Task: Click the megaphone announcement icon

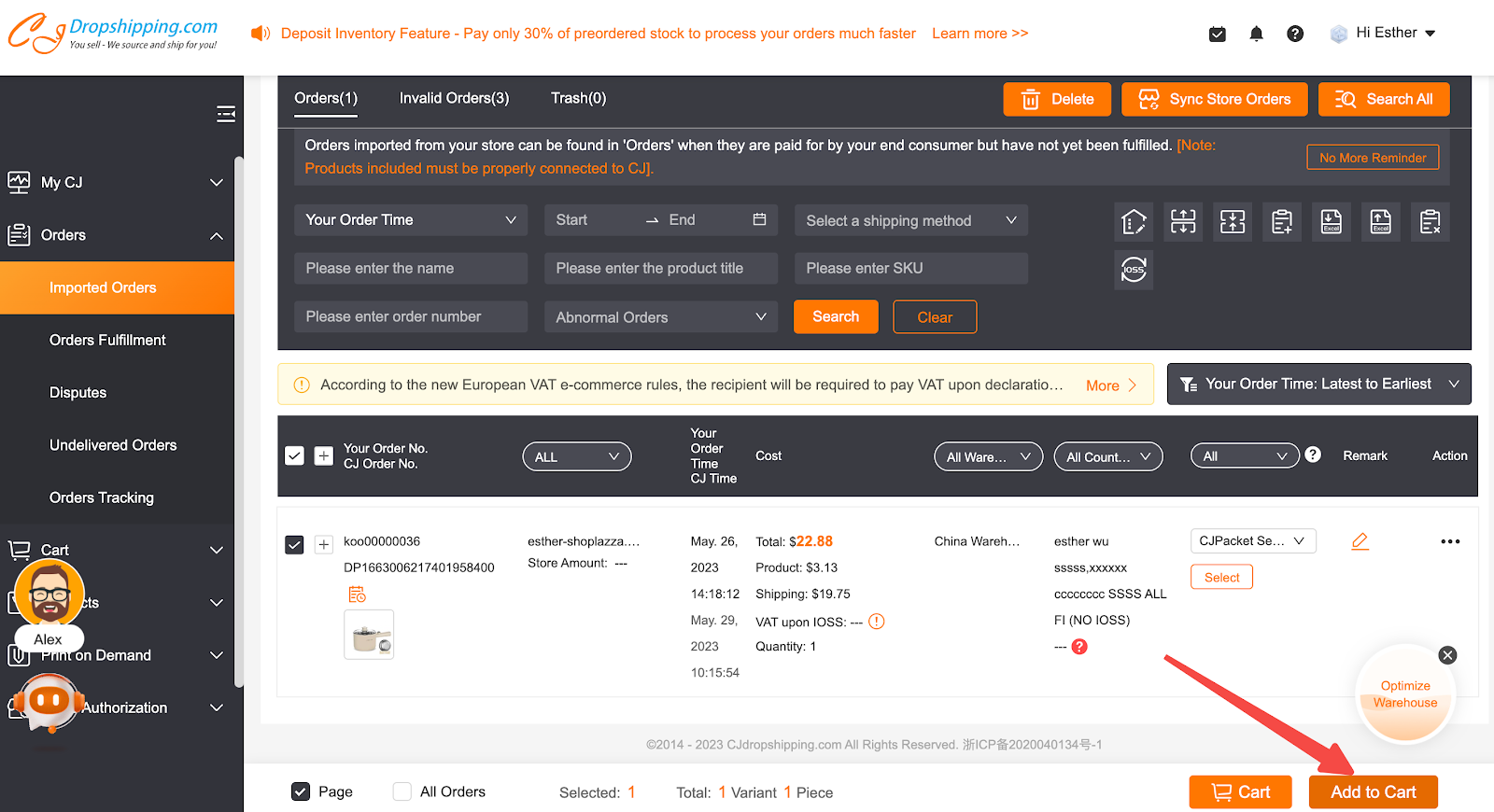Action: point(261,34)
